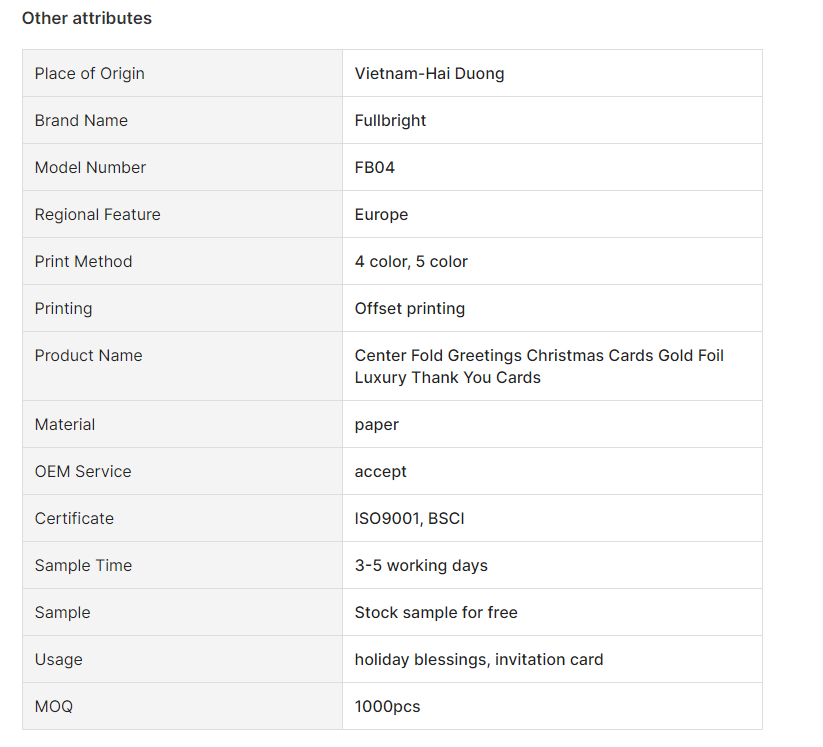
Task: Click the Center Fold Greetings product name text
Action: [539, 366]
